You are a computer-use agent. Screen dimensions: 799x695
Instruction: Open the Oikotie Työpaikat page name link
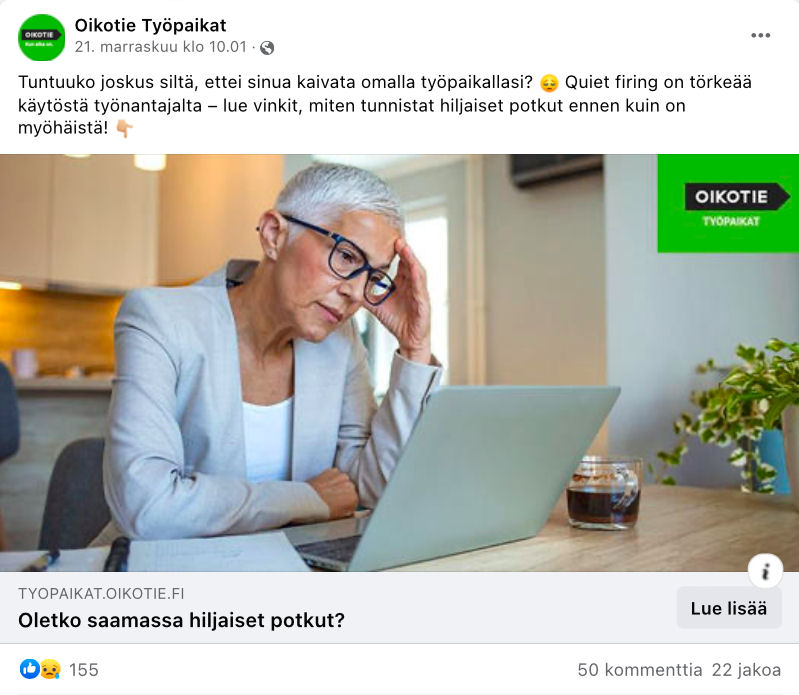(x=150, y=25)
